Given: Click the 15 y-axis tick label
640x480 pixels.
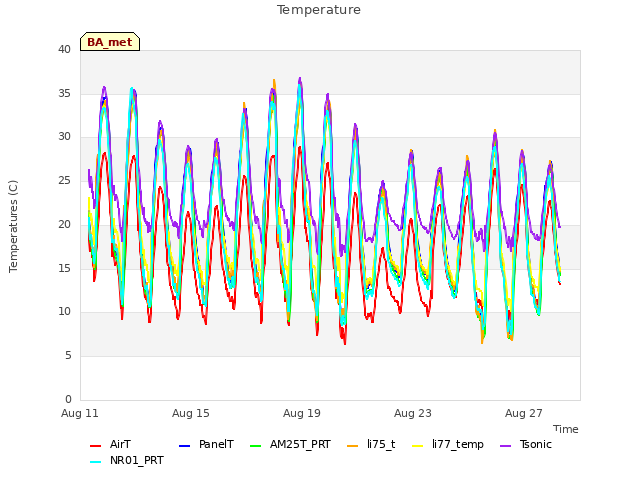Looking at the screenshot, I should [x=64, y=268].
